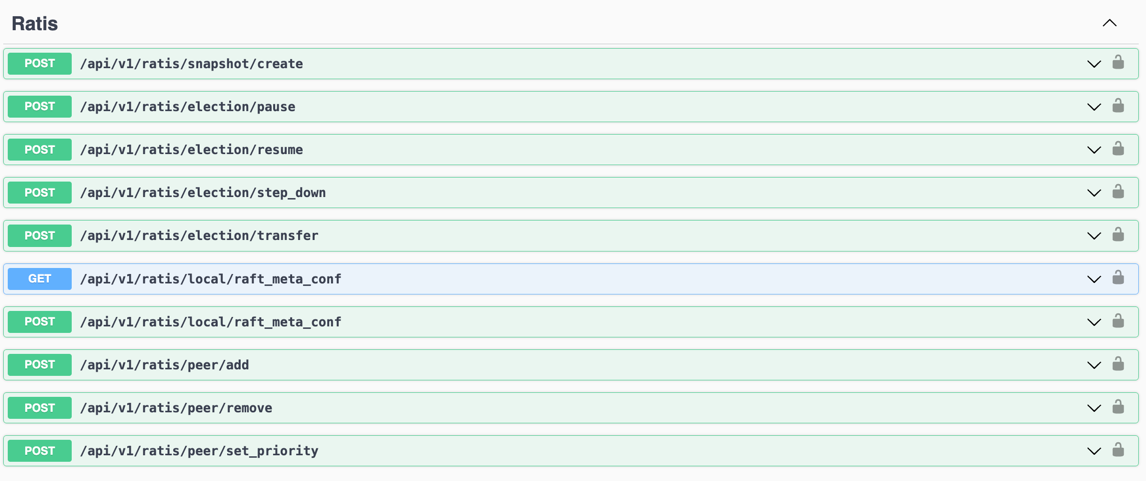This screenshot has height=481, width=1146.
Task: Click the authorization lock for election/resume
Action: pos(1118,149)
